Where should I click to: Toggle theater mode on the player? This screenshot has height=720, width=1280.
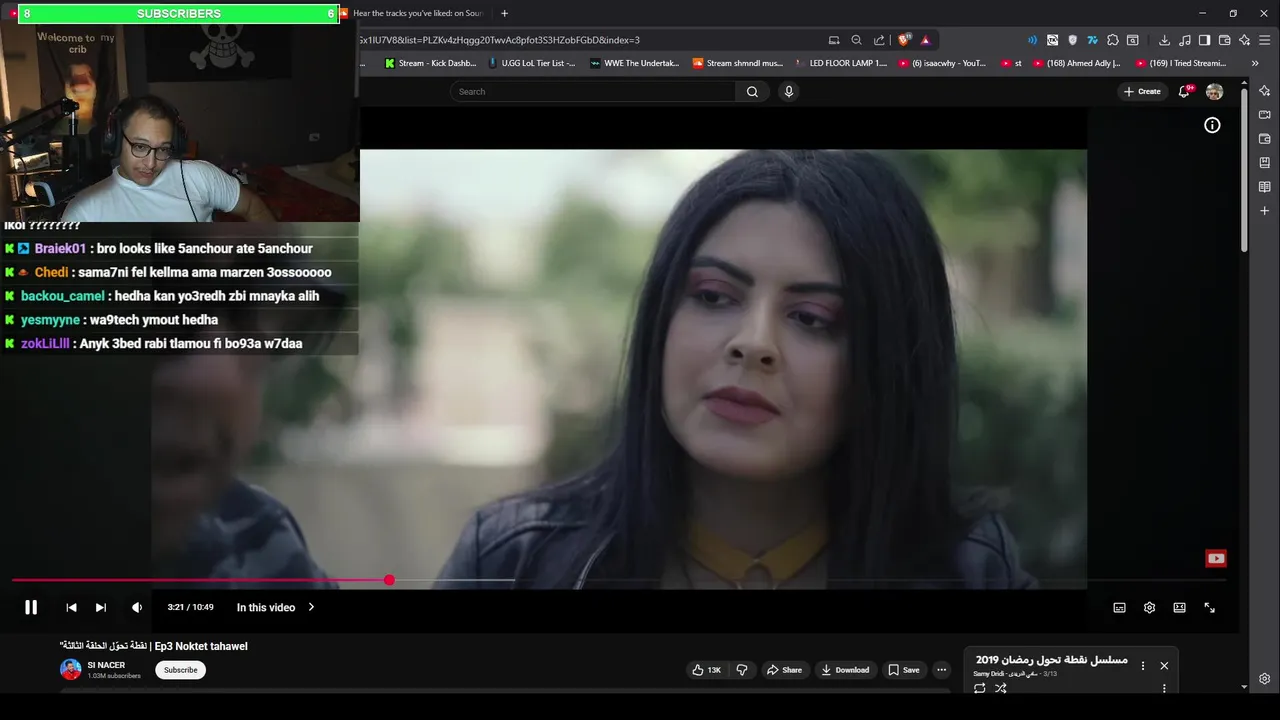coord(1179,607)
